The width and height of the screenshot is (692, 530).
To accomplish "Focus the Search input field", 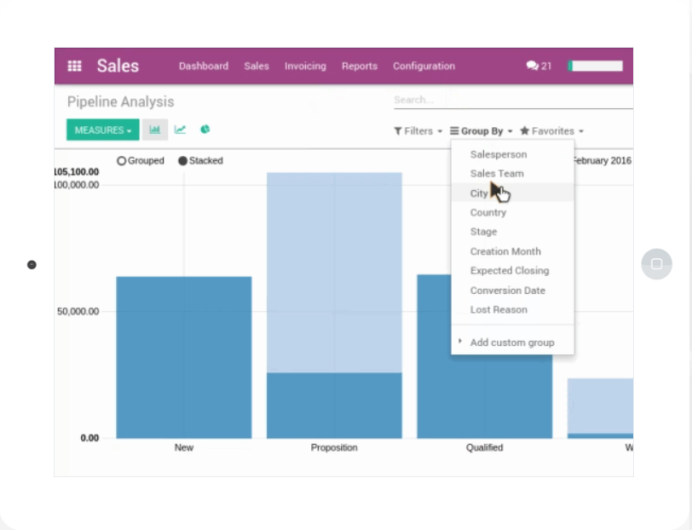I will tap(510, 100).
